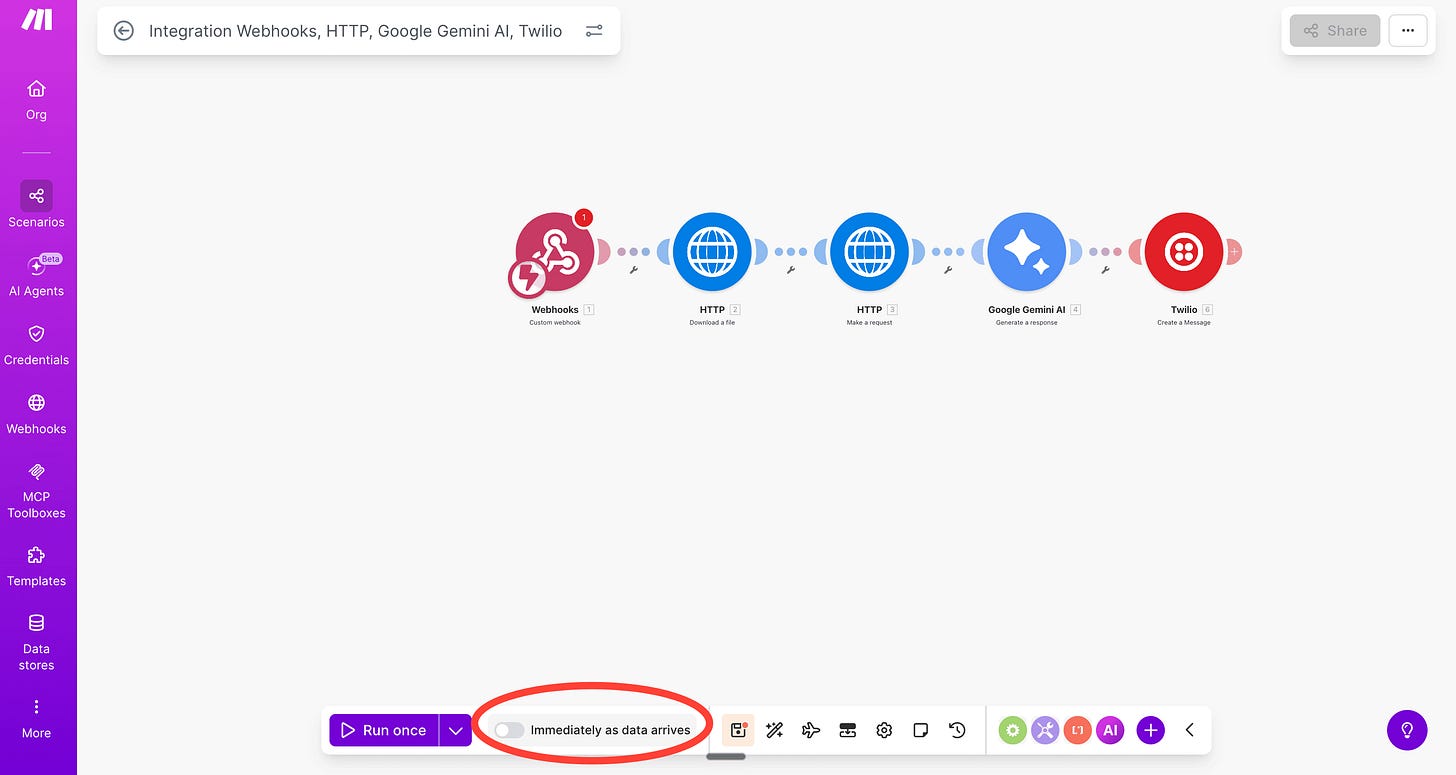Open the HTTP Make a request module
Screen dimensions: 1456x775
pos(869,252)
